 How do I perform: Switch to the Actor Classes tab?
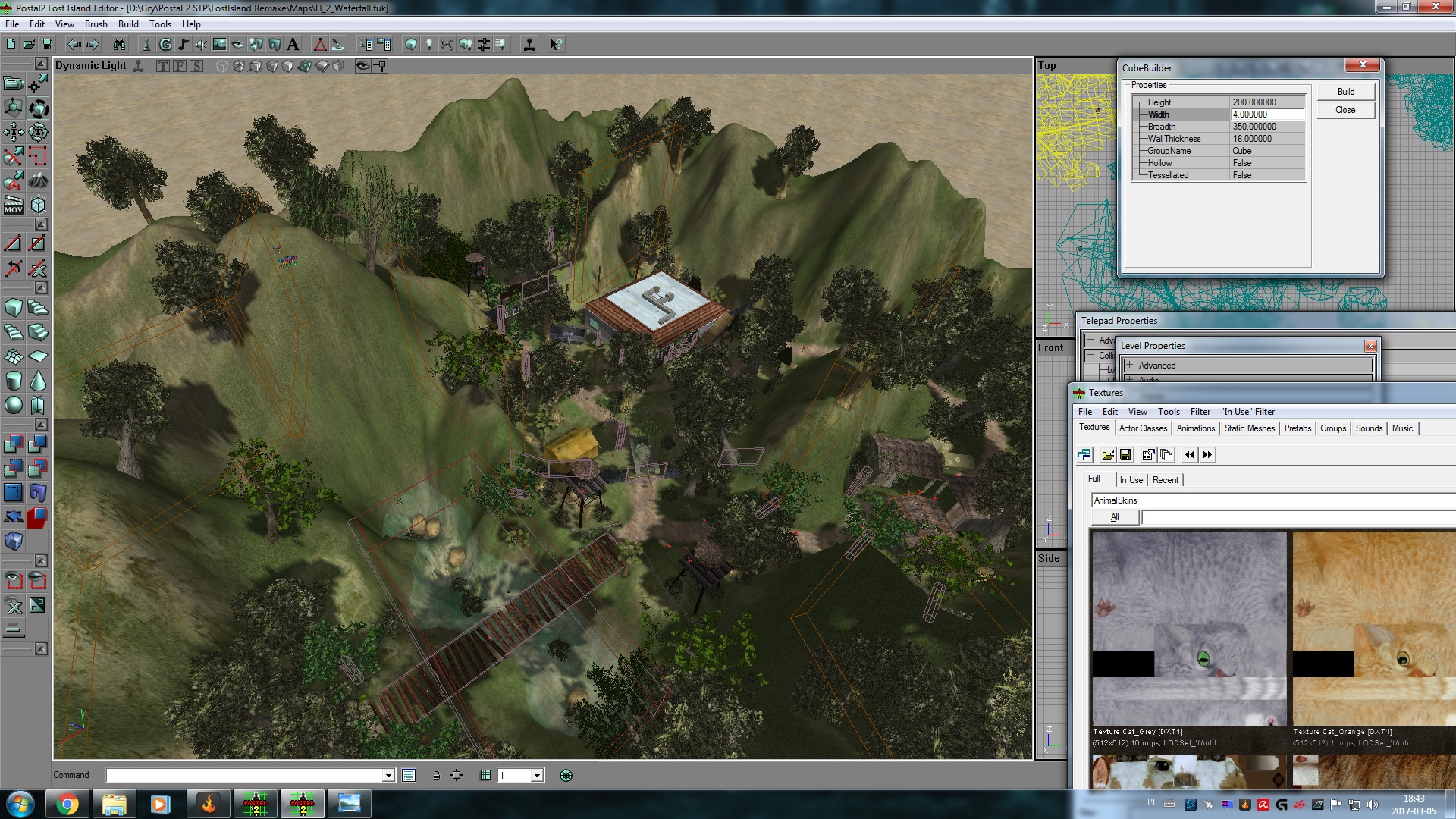point(1143,428)
